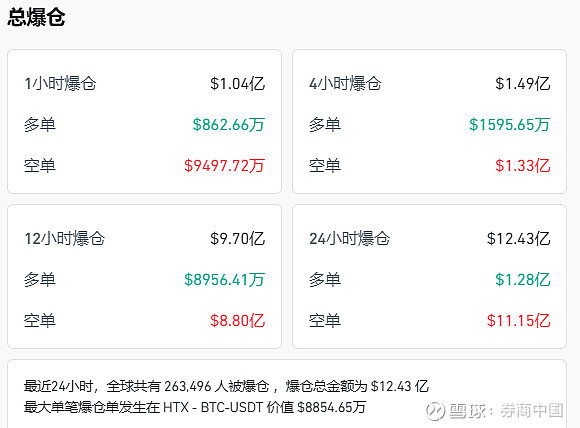This screenshot has height=428, width=580.
Task: Select the 4小时爆仓 label
Action: 345,84
